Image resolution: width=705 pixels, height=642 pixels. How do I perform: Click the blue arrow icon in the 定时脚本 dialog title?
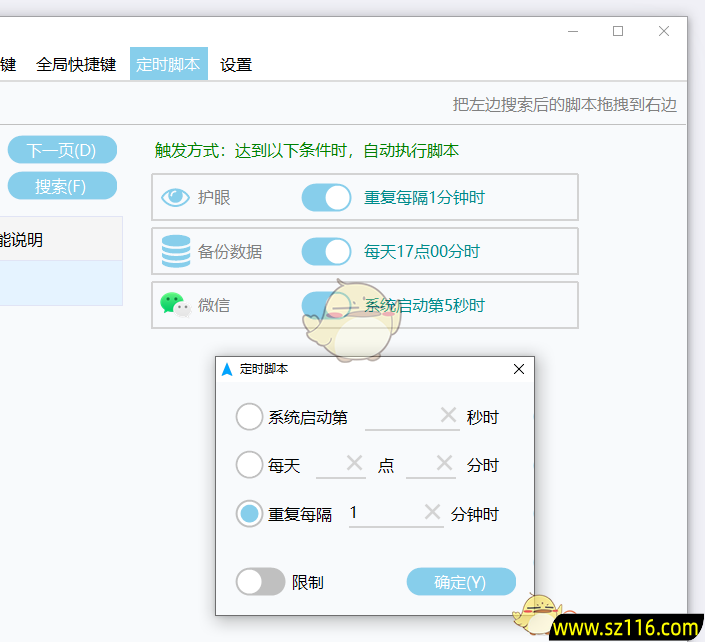pyautogui.click(x=227, y=369)
